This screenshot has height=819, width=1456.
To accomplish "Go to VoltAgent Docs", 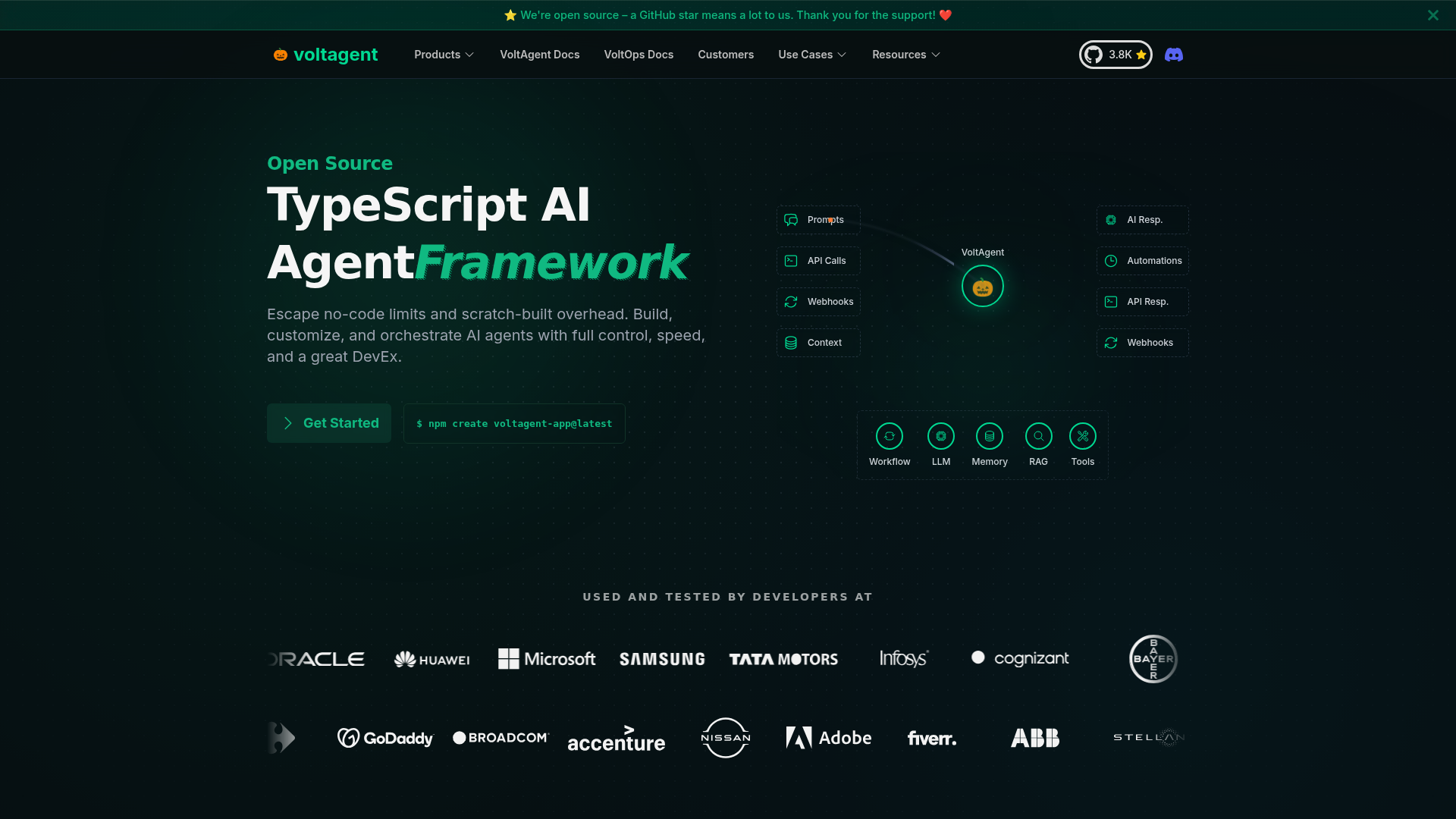I will tap(539, 54).
